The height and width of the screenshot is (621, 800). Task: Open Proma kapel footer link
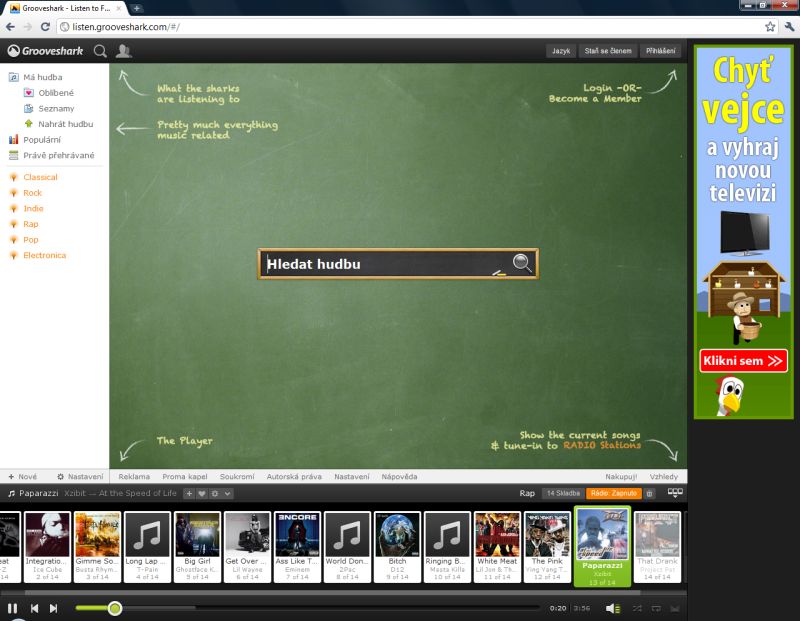(185, 477)
